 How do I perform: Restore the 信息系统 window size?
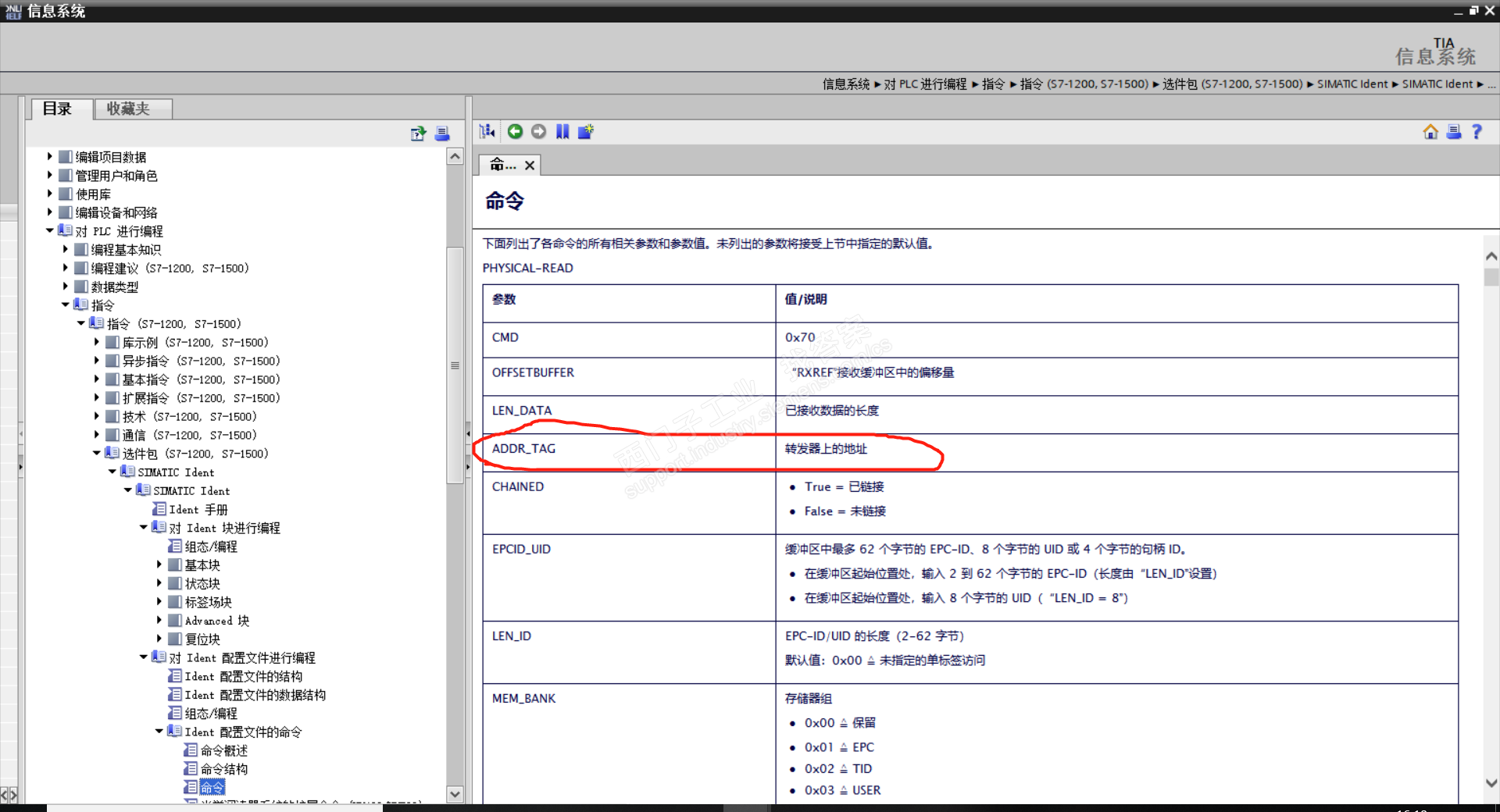[1473, 10]
